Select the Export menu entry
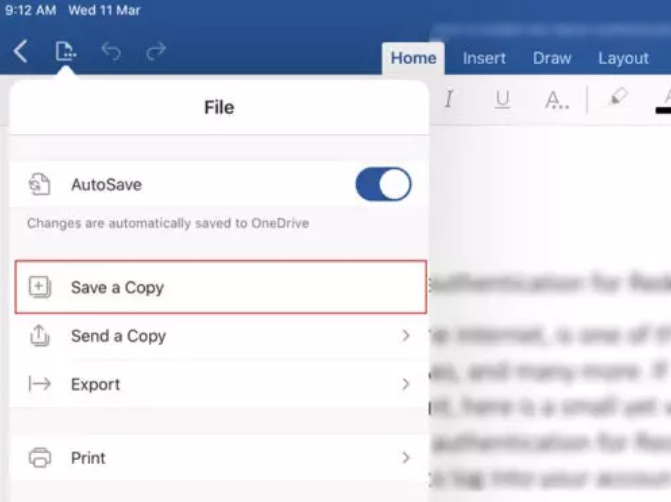The image size is (671, 502). (219, 384)
